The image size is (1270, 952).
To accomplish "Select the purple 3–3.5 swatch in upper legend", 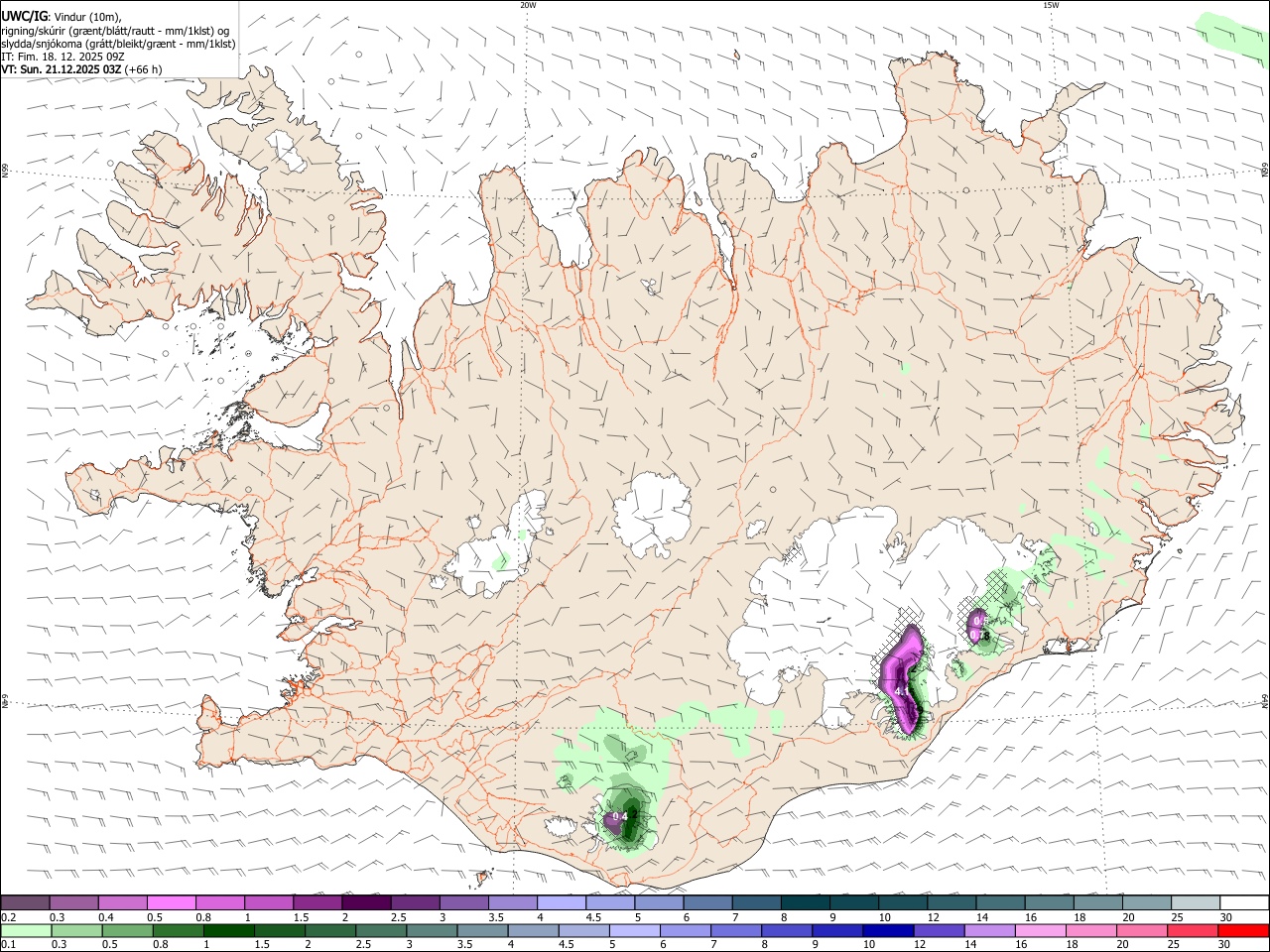I will tap(463, 902).
